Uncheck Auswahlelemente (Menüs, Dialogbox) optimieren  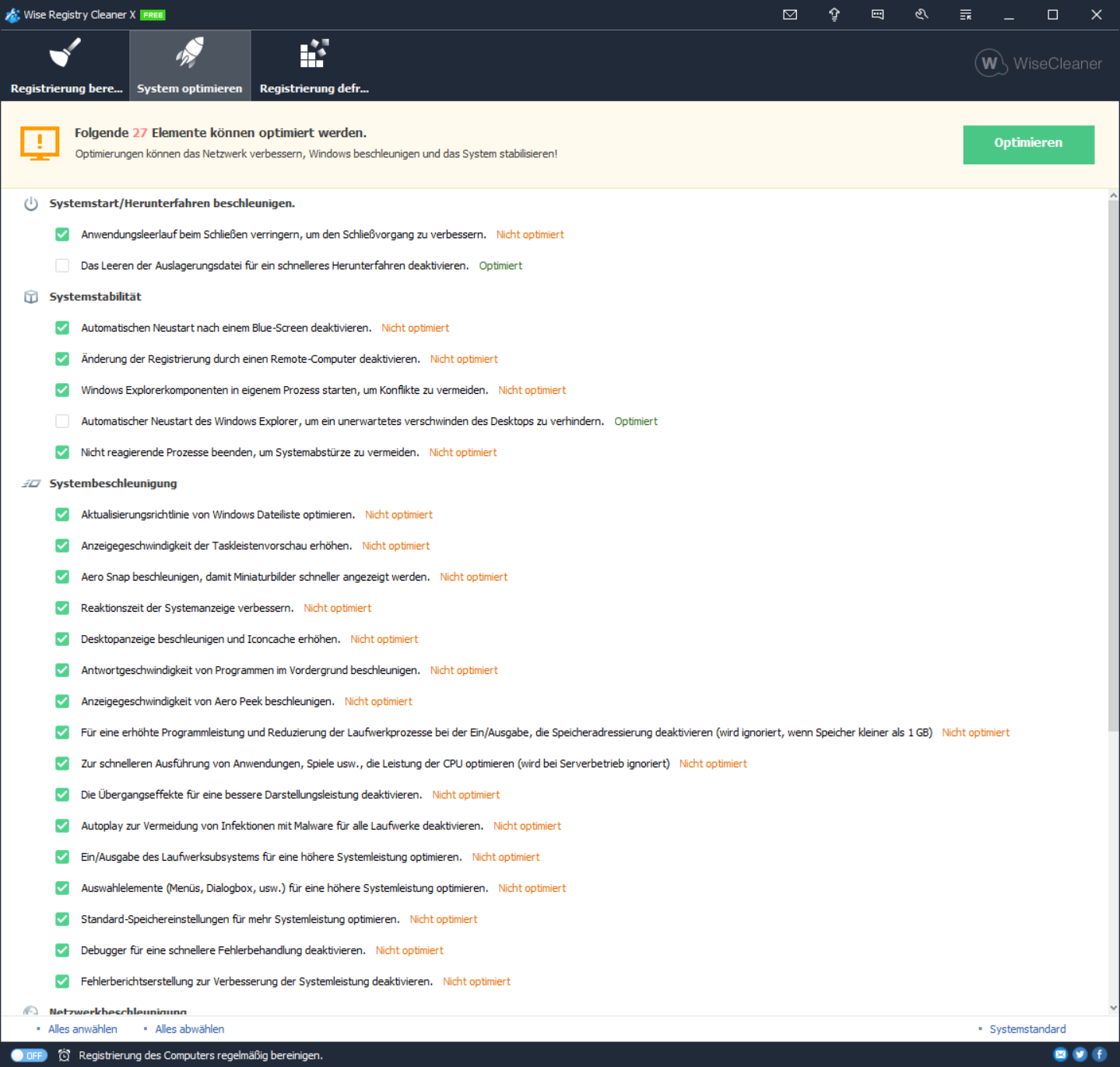62,888
